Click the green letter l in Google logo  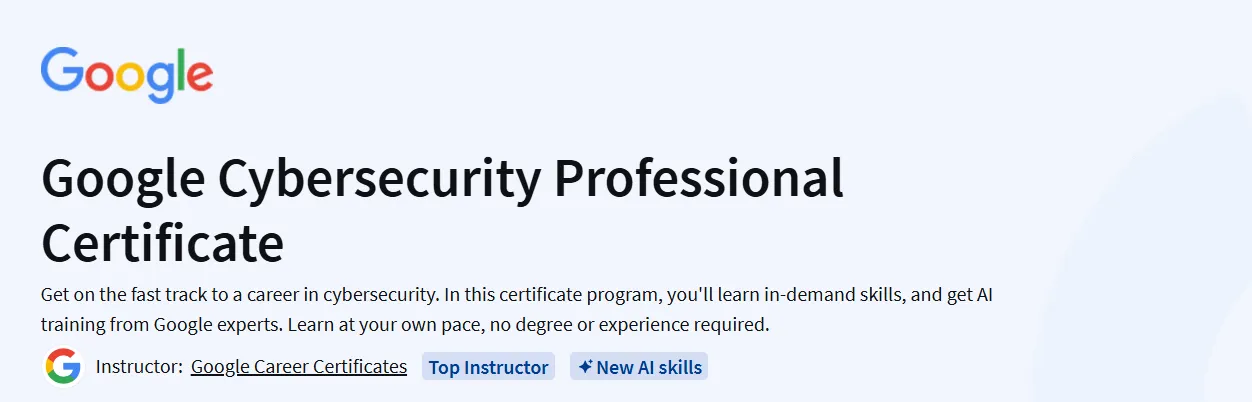[x=179, y=69]
